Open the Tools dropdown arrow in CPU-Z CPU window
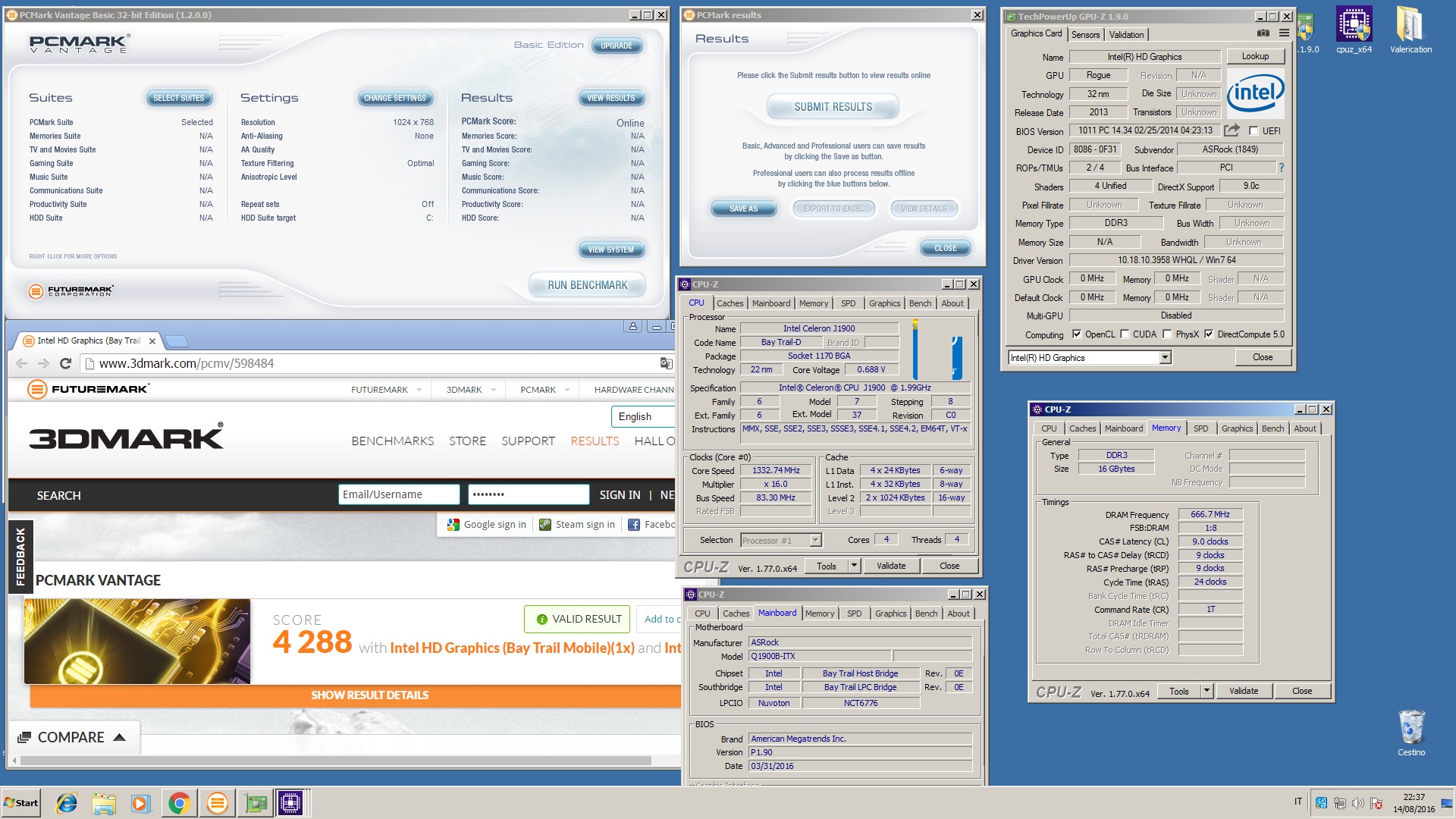 tap(854, 566)
